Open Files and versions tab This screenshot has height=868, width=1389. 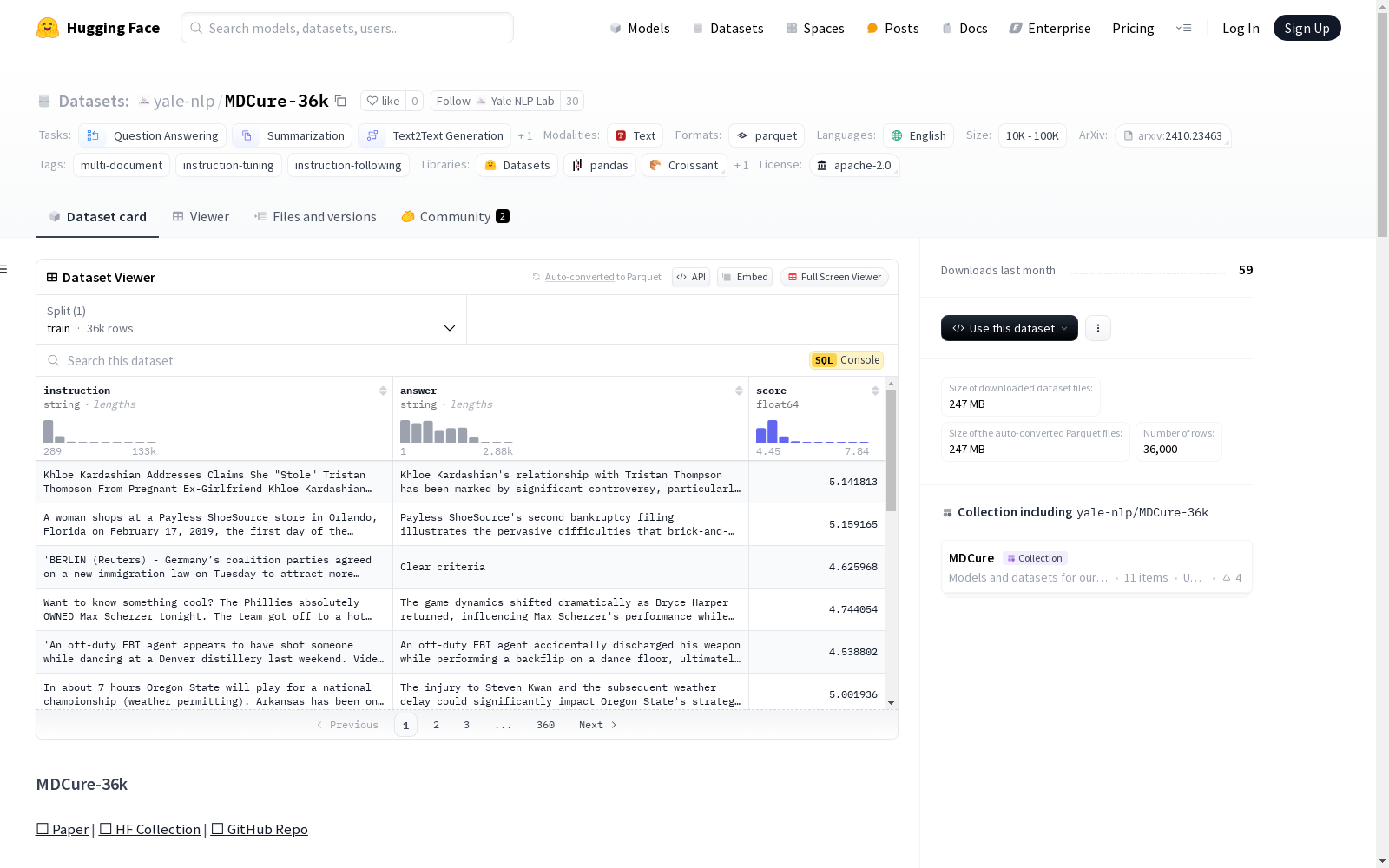[x=315, y=217]
